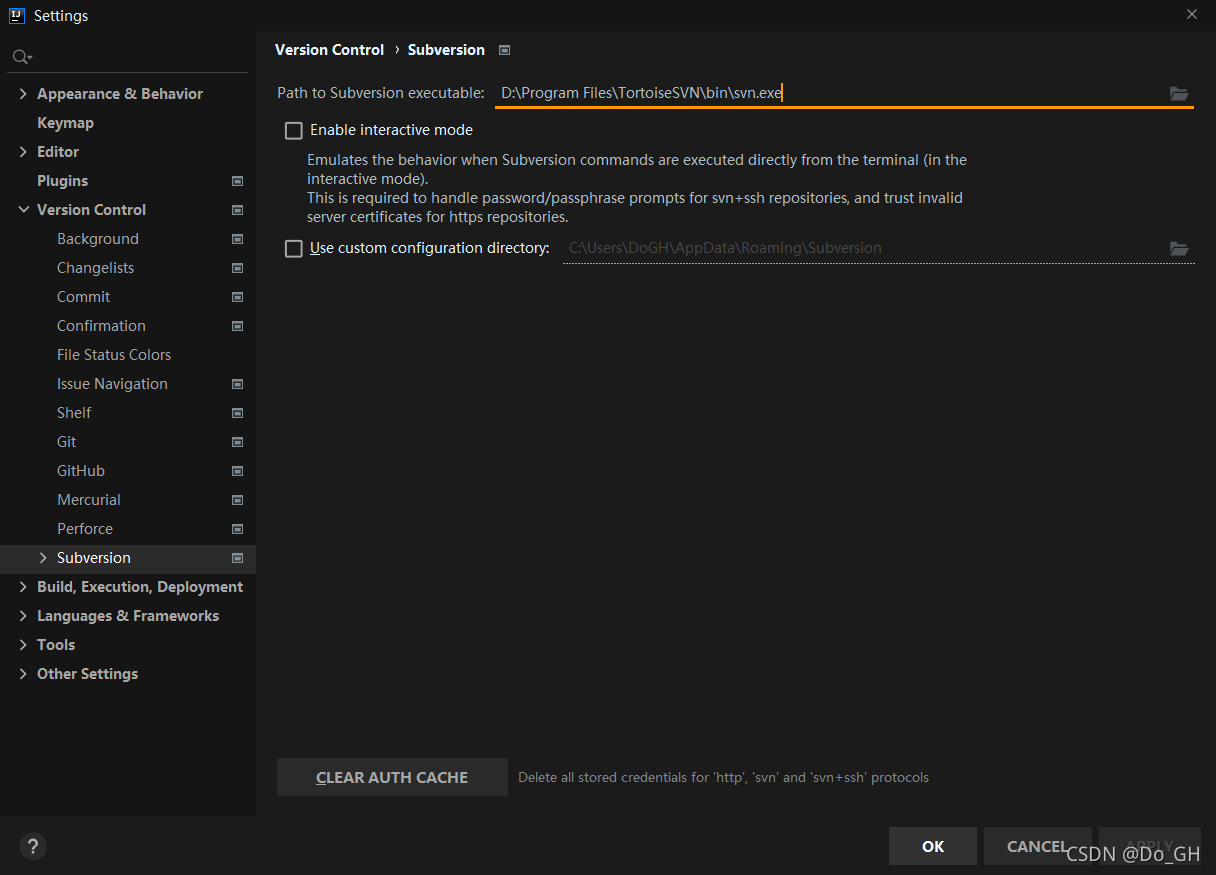Image resolution: width=1216 pixels, height=875 pixels.
Task: Expand the Editor settings section
Action: 23,152
